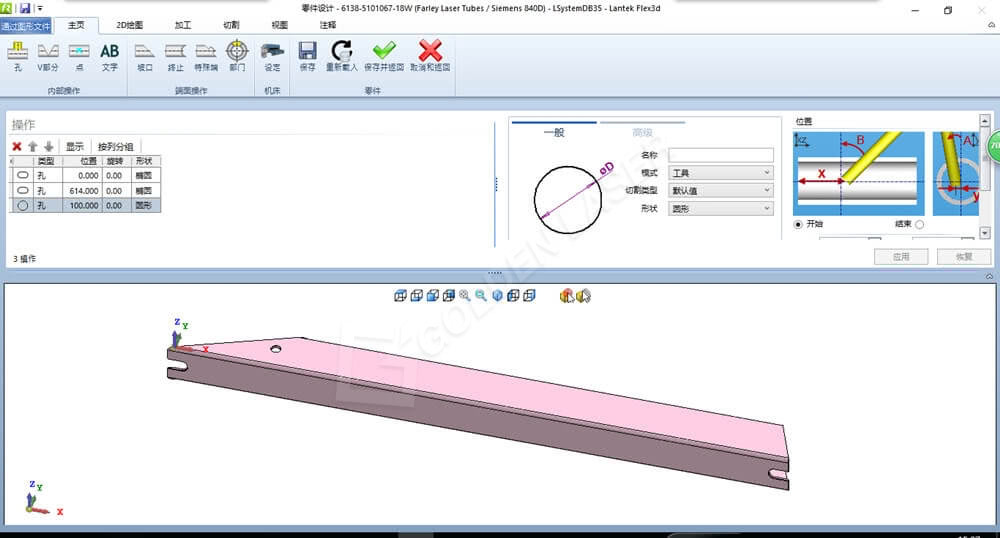This screenshot has height=538, width=1000.
Task: Click the 应用 apply button
Action: 901,257
